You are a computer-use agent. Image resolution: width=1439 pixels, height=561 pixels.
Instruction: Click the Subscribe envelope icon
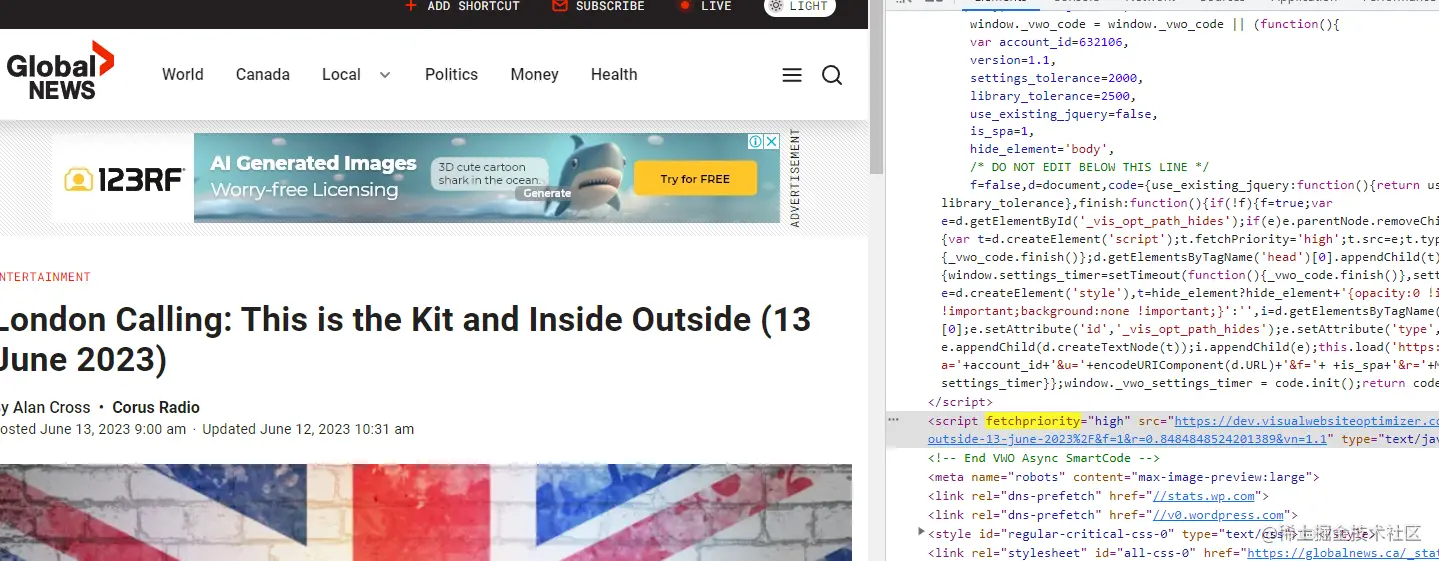pyautogui.click(x=560, y=6)
